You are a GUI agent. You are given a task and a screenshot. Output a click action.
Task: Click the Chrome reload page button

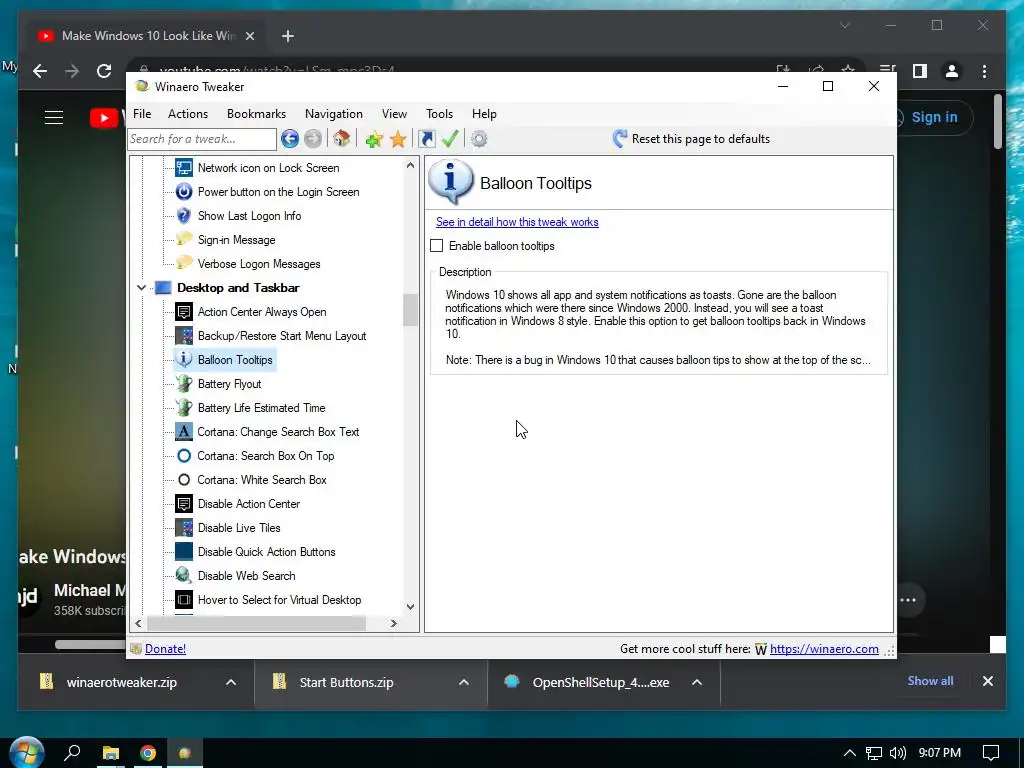click(x=104, y=71)
